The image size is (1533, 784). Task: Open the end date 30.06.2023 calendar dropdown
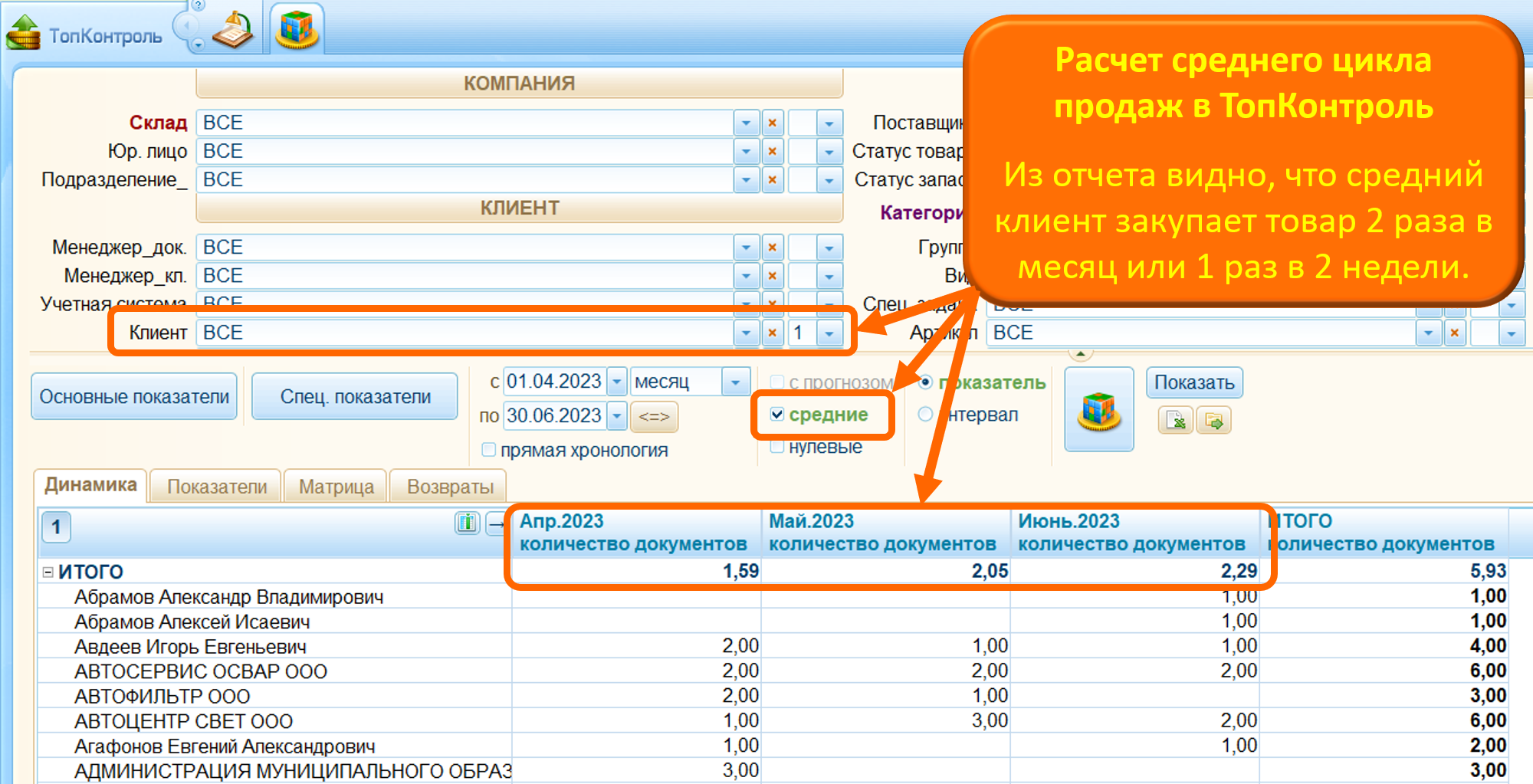tap(617, 416)
